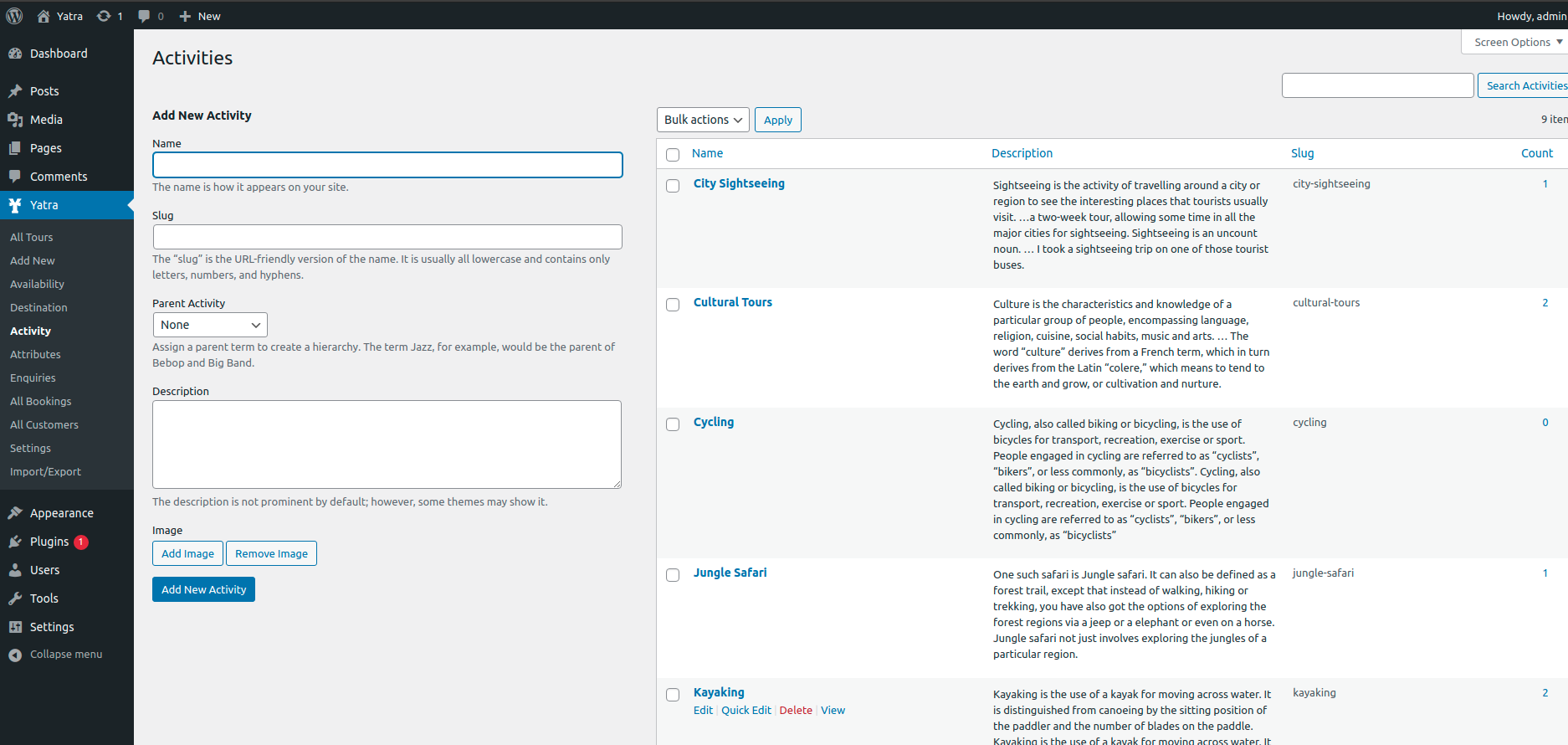The height and width of the screenshot is (745, 1568).
Task: Click Quick Edit under Kayaking
Action: 746,710
